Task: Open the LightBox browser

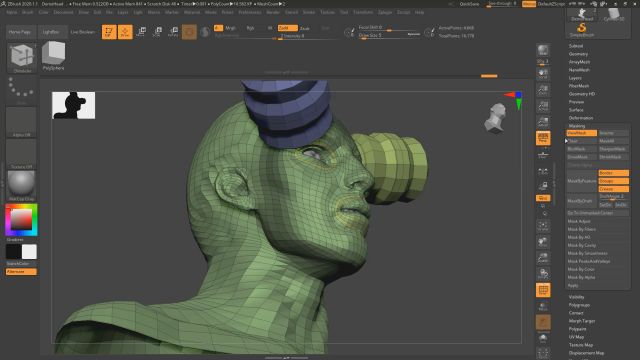Action: 51,32
